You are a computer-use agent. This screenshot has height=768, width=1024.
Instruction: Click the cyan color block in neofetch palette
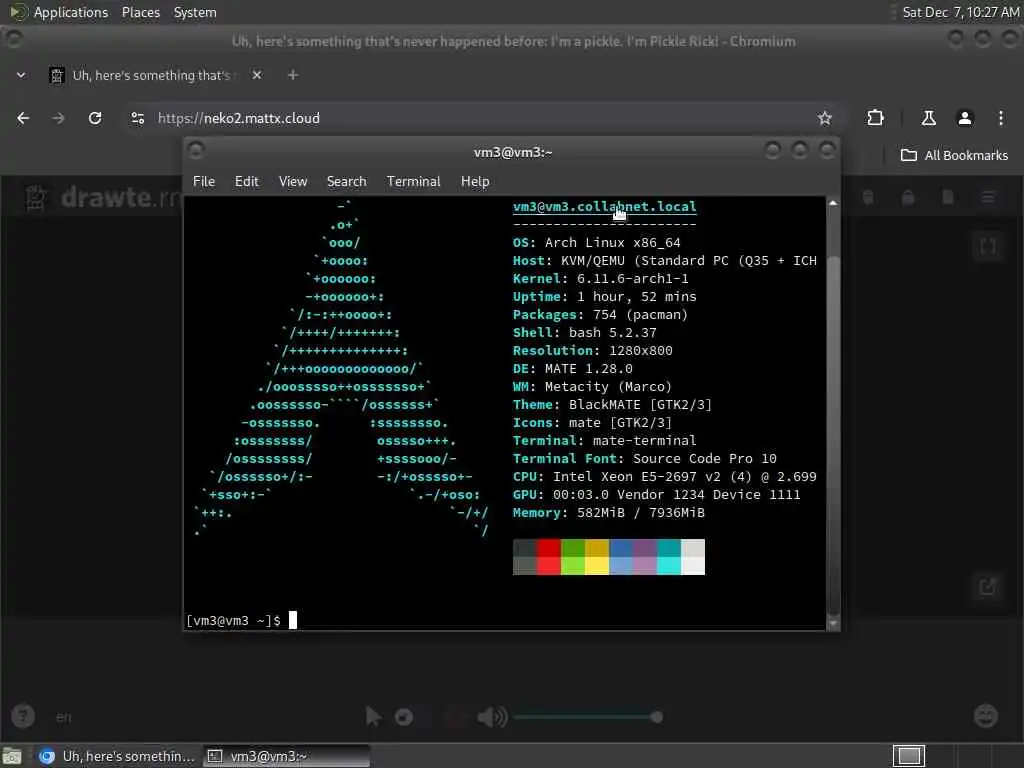pos(669,557)
